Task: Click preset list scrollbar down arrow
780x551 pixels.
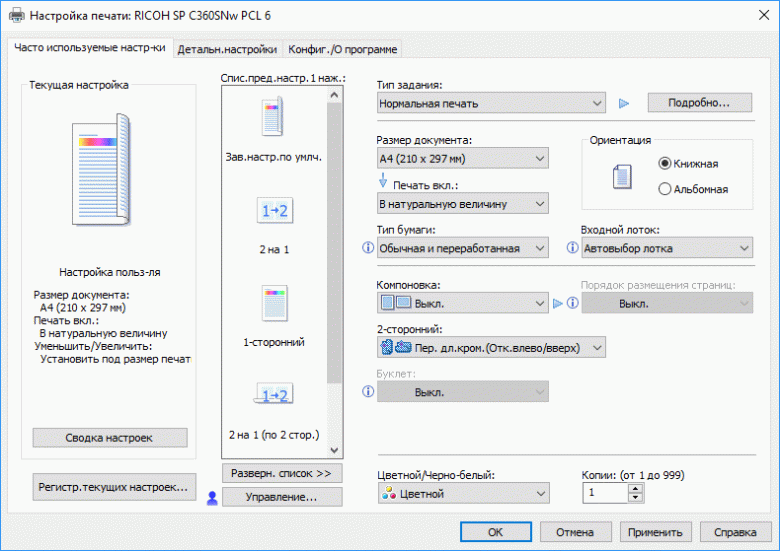Action: (334, 451)
